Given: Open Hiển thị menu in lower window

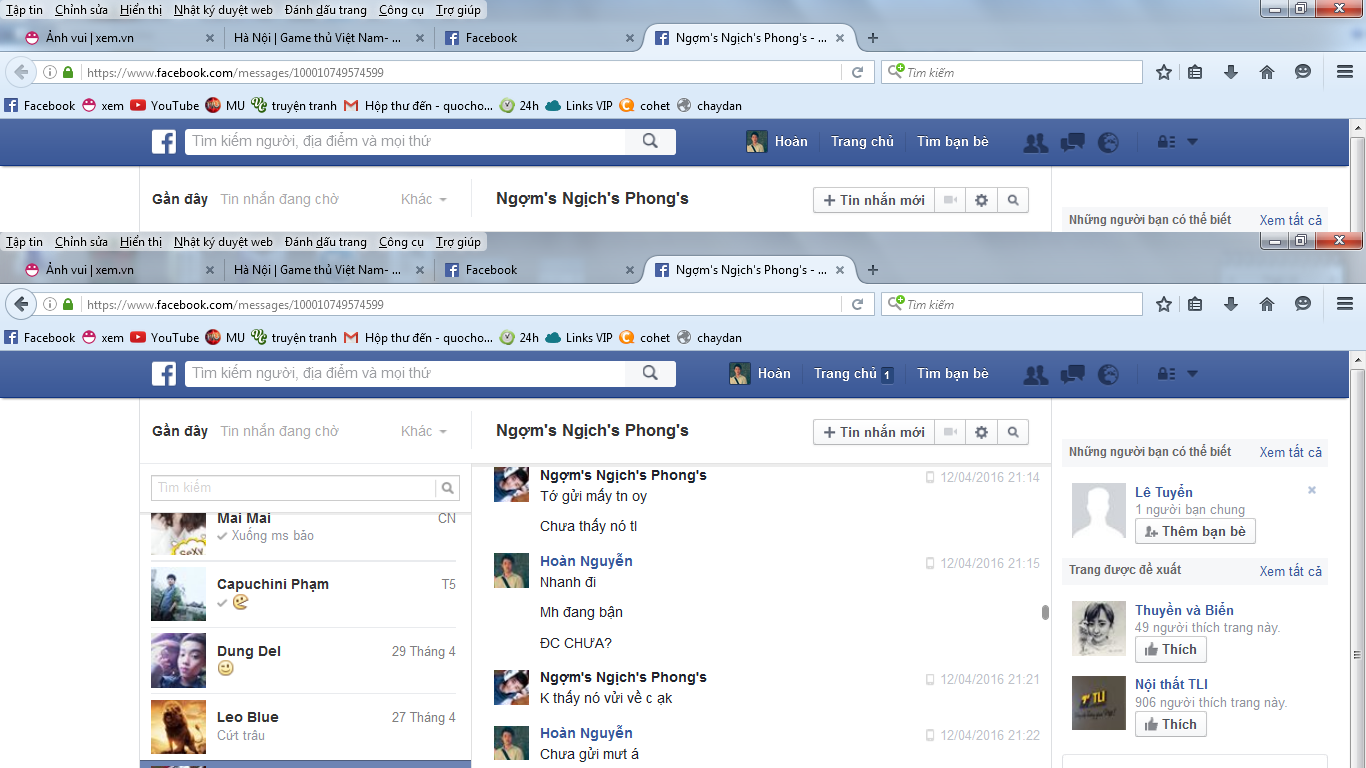Looking at the screenshot, I should coord(141,242).
